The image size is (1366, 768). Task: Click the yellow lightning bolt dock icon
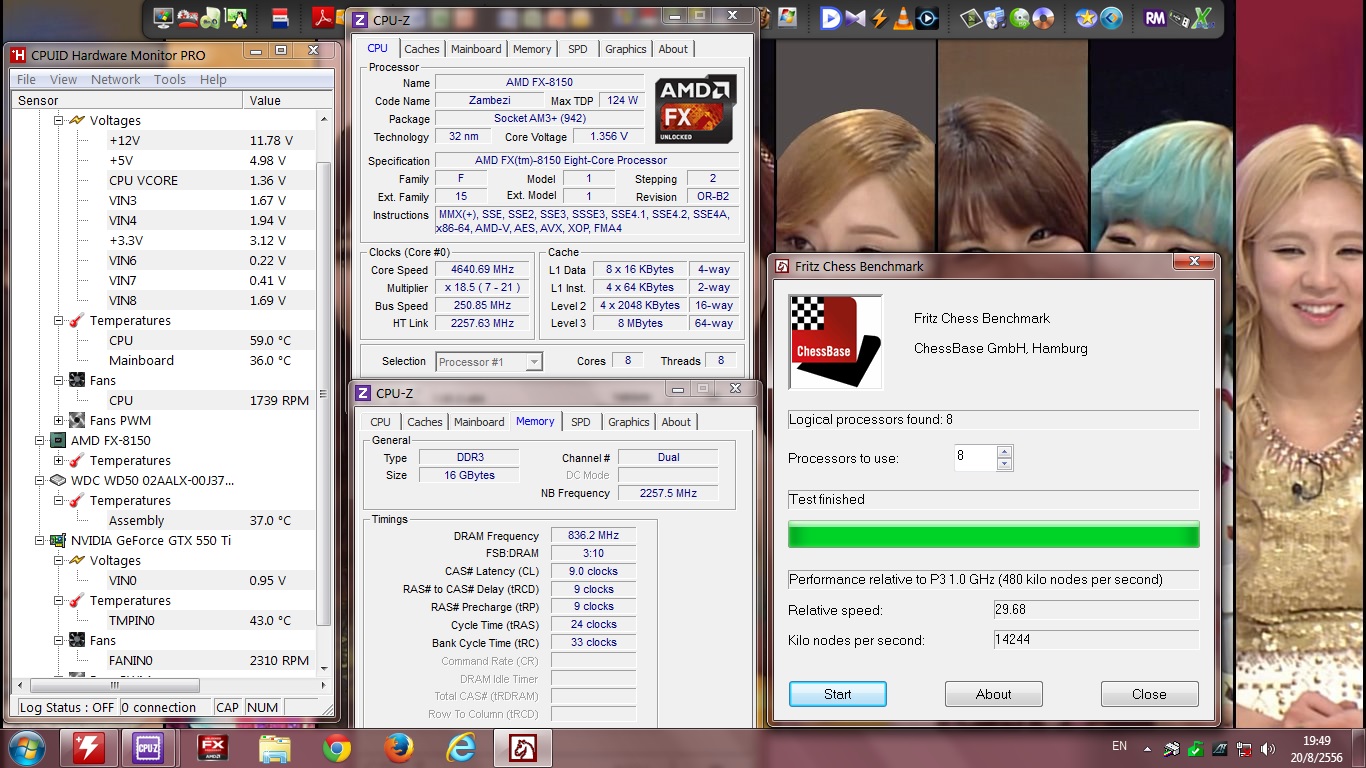point(879,17)
